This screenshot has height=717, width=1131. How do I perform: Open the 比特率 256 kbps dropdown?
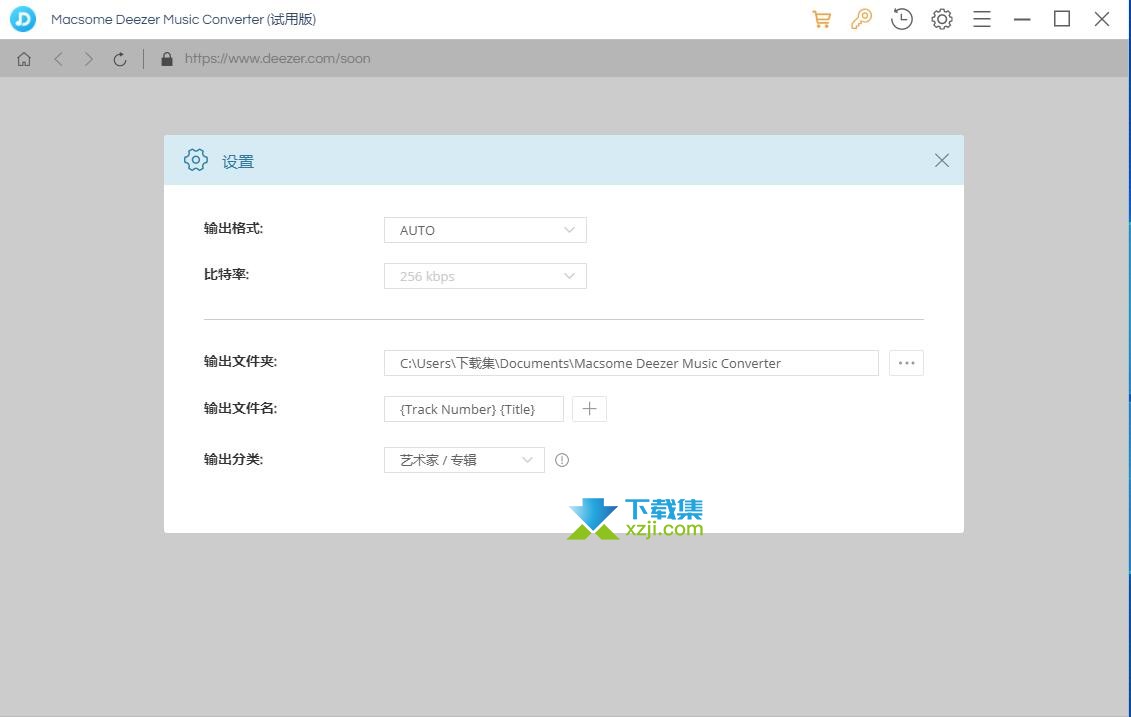click(485, 276)
